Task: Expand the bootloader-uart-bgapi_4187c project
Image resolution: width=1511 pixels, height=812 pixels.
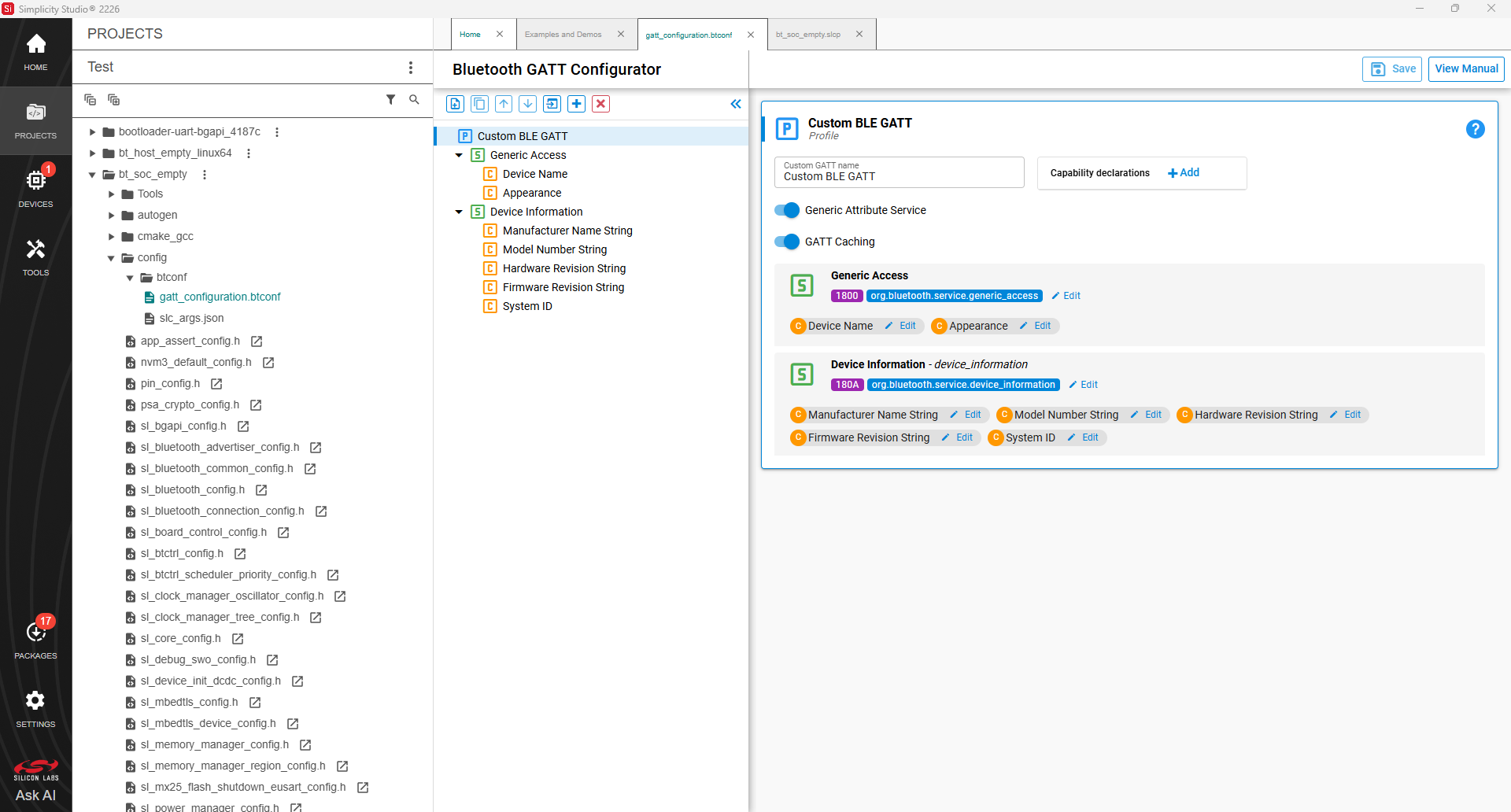Action: point(92,132)
